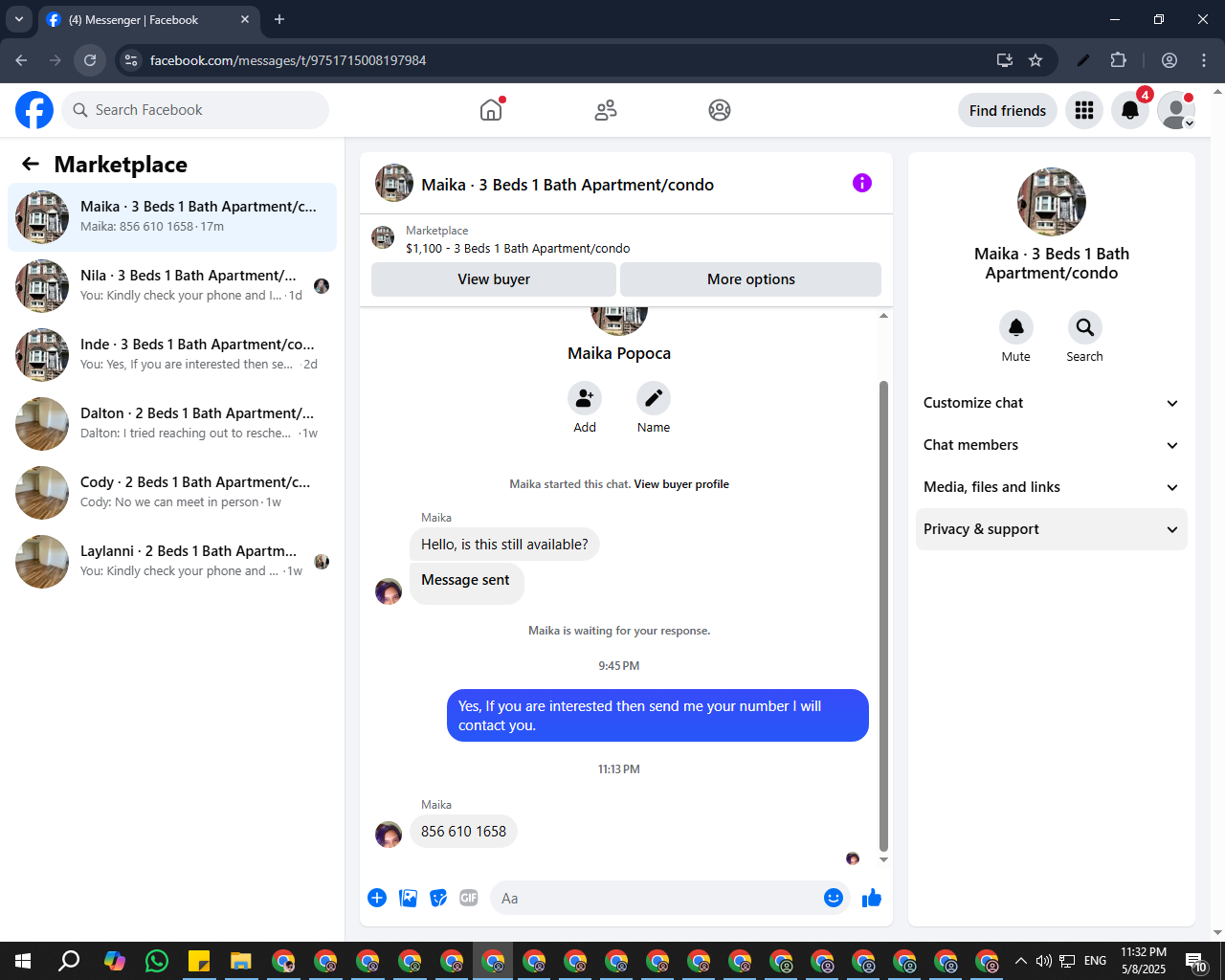Screen dimensions: 1225x980
Task: Open the Cody apartment conversation
Action: point(172,493)
